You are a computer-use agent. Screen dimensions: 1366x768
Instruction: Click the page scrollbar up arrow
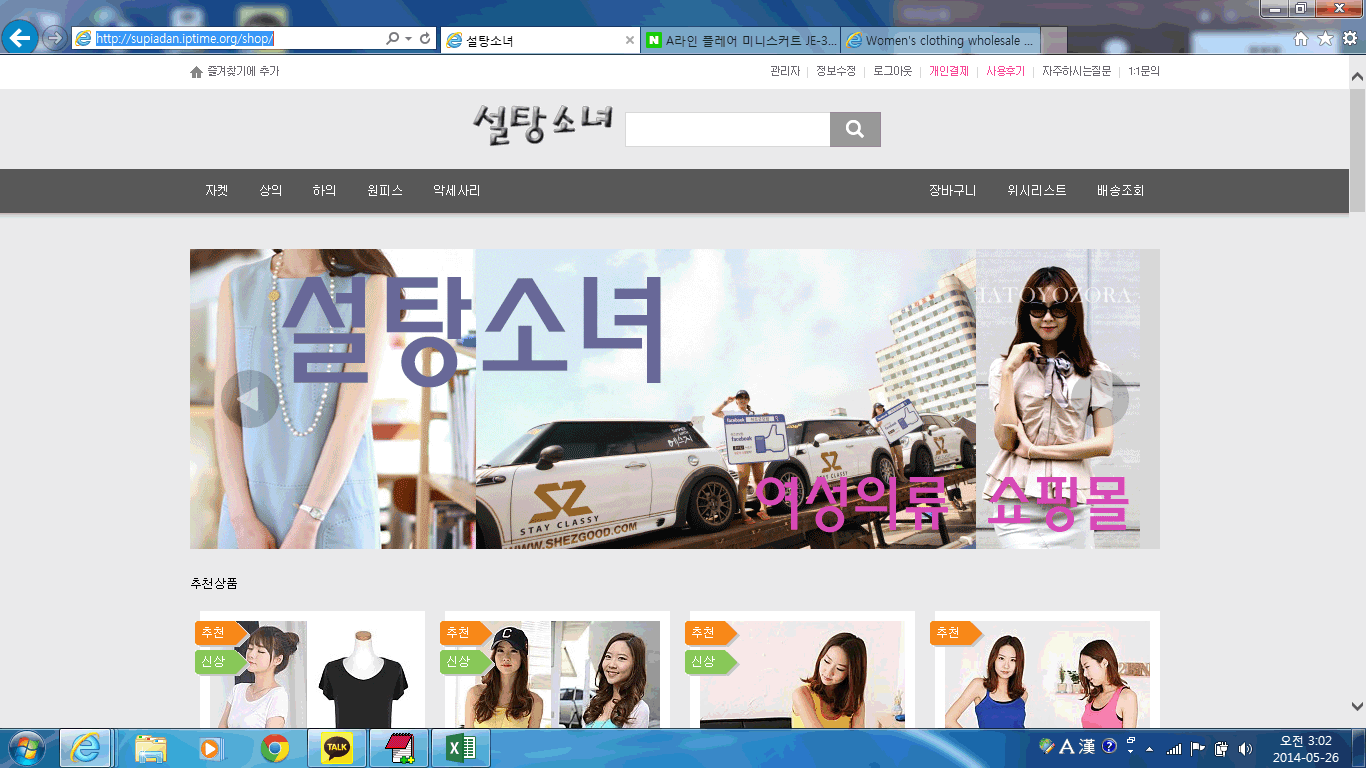pos(1357,76)
